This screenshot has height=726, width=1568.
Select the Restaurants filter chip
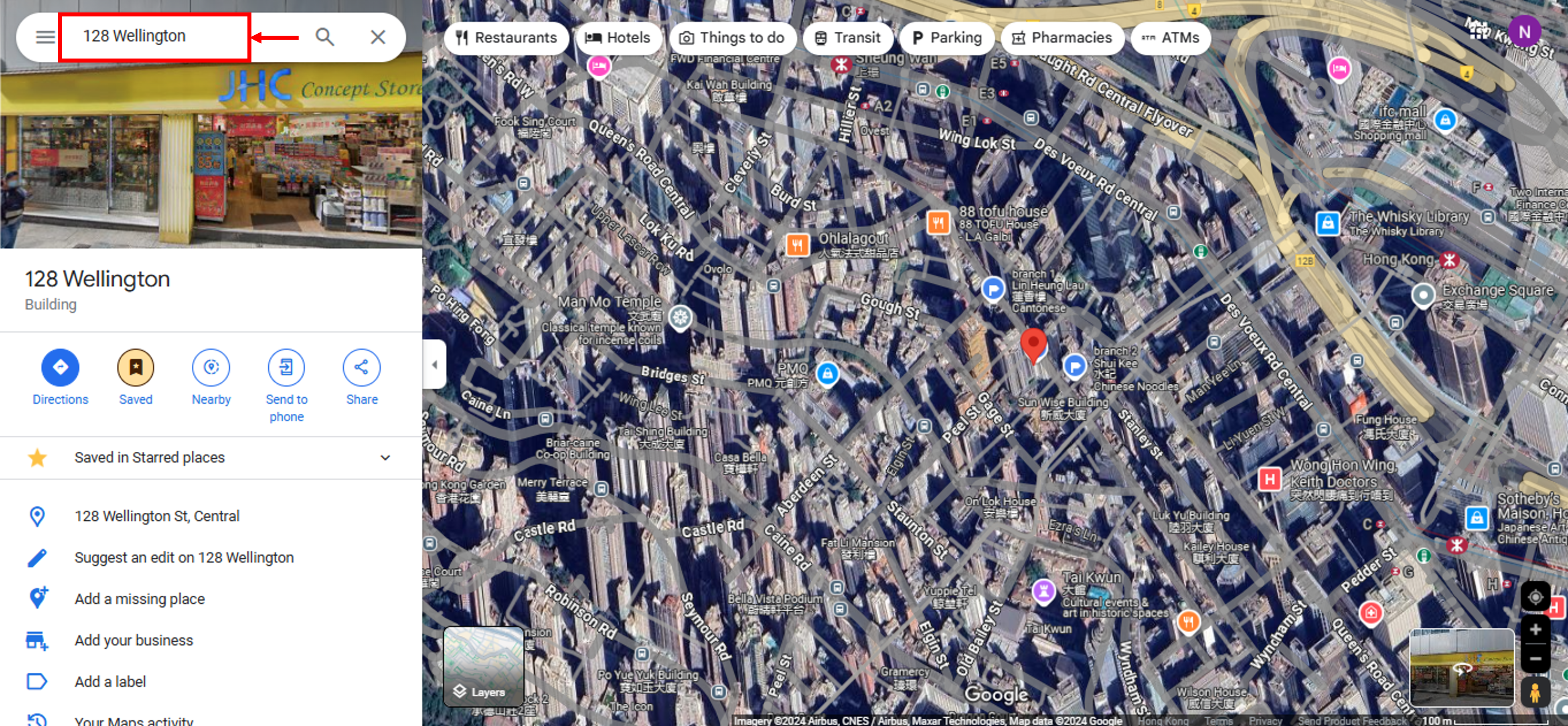[506, 38]
